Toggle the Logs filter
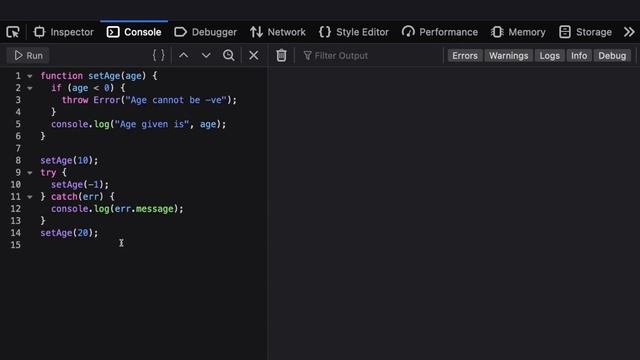Screen dimensions: 640x360 click(x=549, y=56)
